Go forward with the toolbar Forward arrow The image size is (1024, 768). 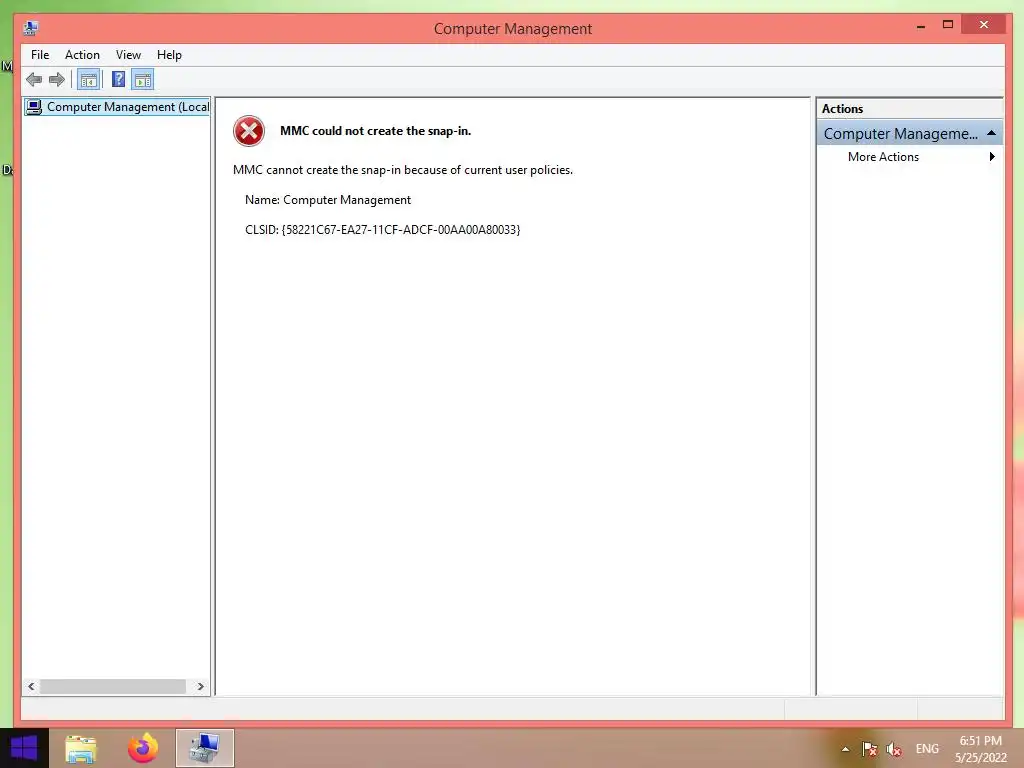[57, 80]
